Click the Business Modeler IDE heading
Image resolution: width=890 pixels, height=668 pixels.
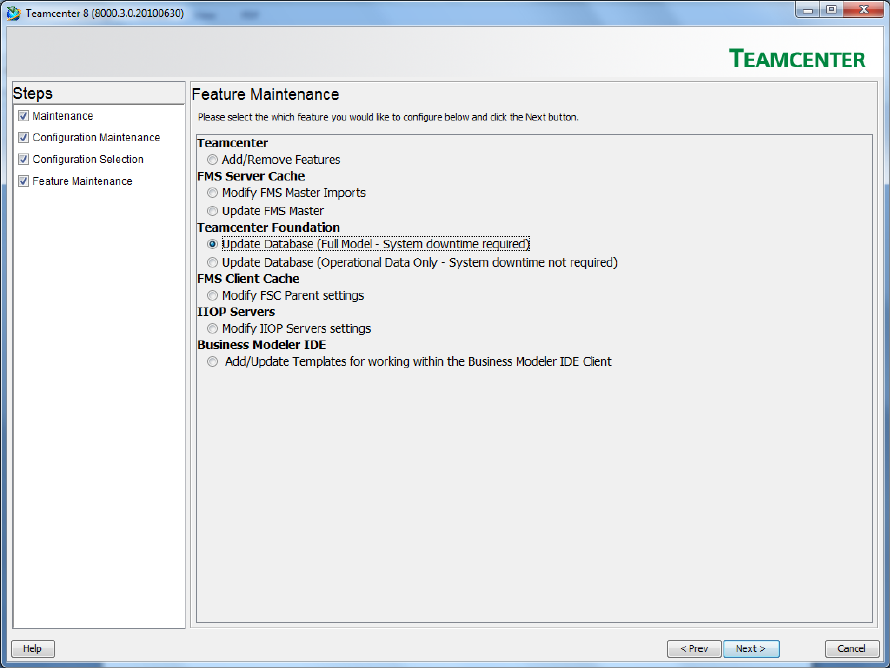[x=262, y=344]
